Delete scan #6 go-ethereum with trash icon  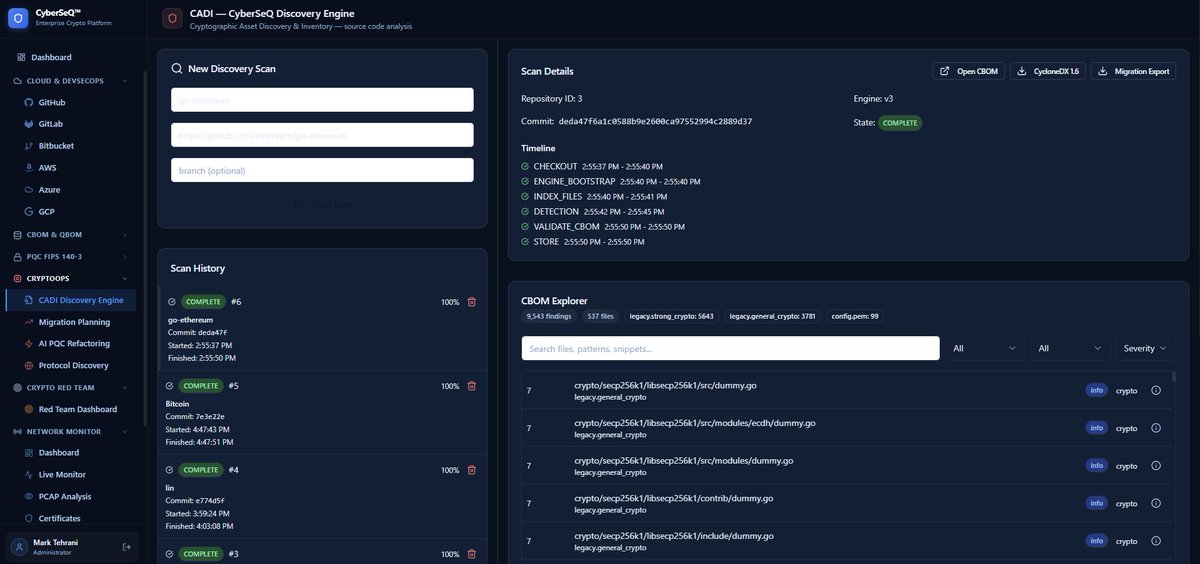point(472,302)
